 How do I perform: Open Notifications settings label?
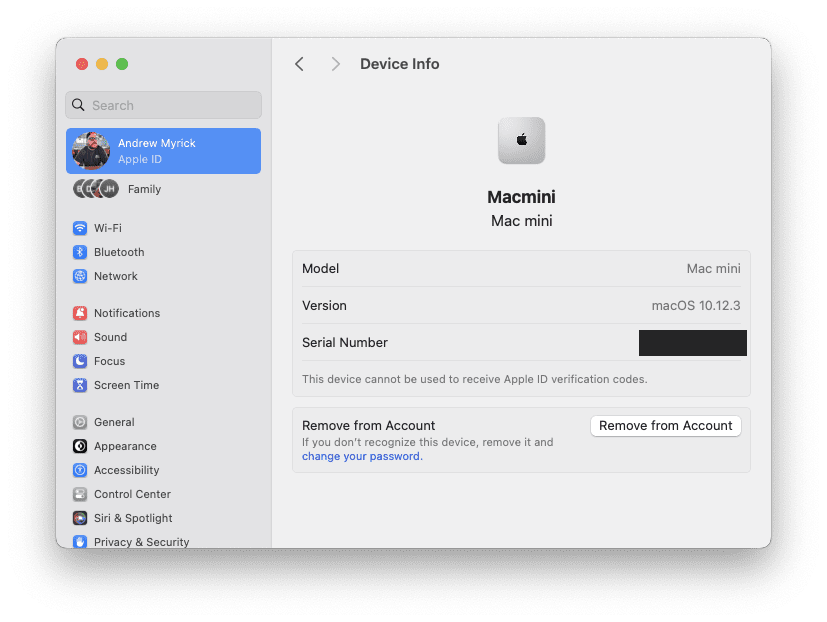127,313
